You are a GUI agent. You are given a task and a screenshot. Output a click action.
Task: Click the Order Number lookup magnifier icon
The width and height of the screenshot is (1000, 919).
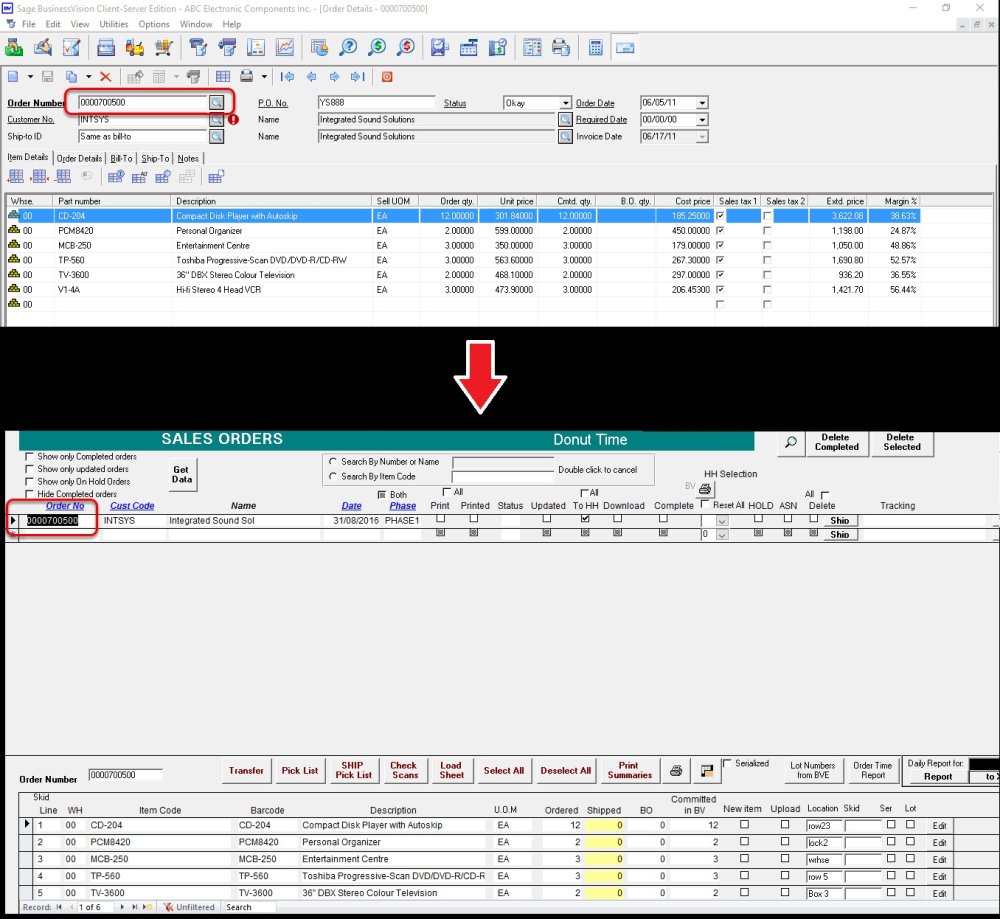point(217,102)
